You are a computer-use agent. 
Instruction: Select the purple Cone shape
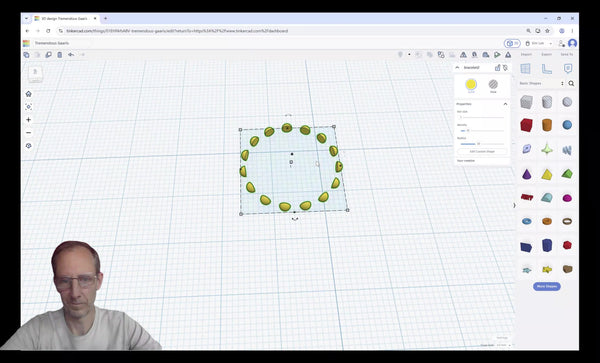(x=527, y=174)
